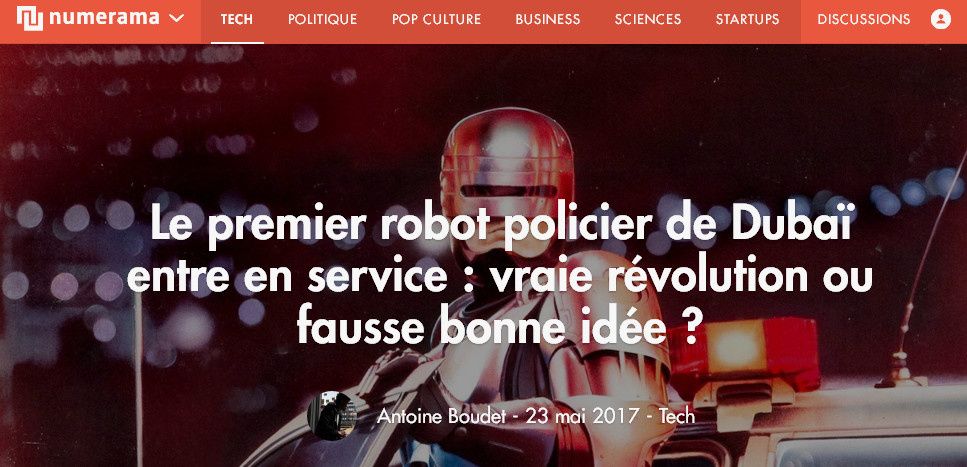Open the Business section
This screenshot has width=967, height=467.
tap(548, 19)
